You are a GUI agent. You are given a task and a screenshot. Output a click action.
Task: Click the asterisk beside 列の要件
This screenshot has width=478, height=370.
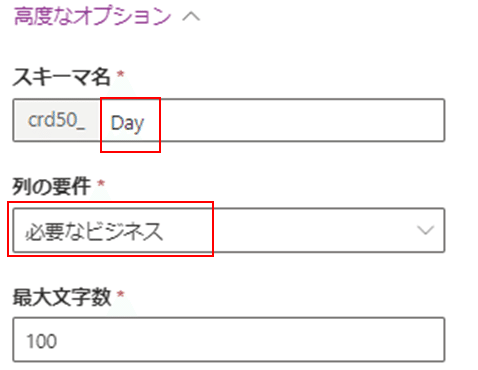101,183
